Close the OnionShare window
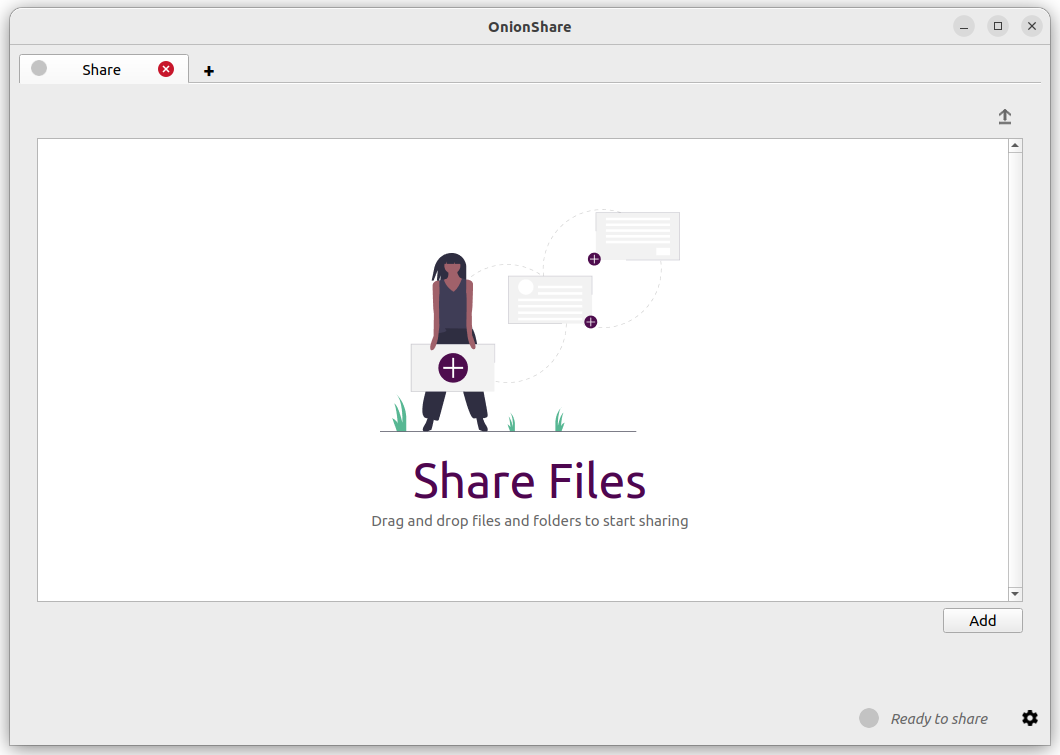The height and width of the screenshot is (755, 1060). pyautogui.click(x=1032, y=26)
